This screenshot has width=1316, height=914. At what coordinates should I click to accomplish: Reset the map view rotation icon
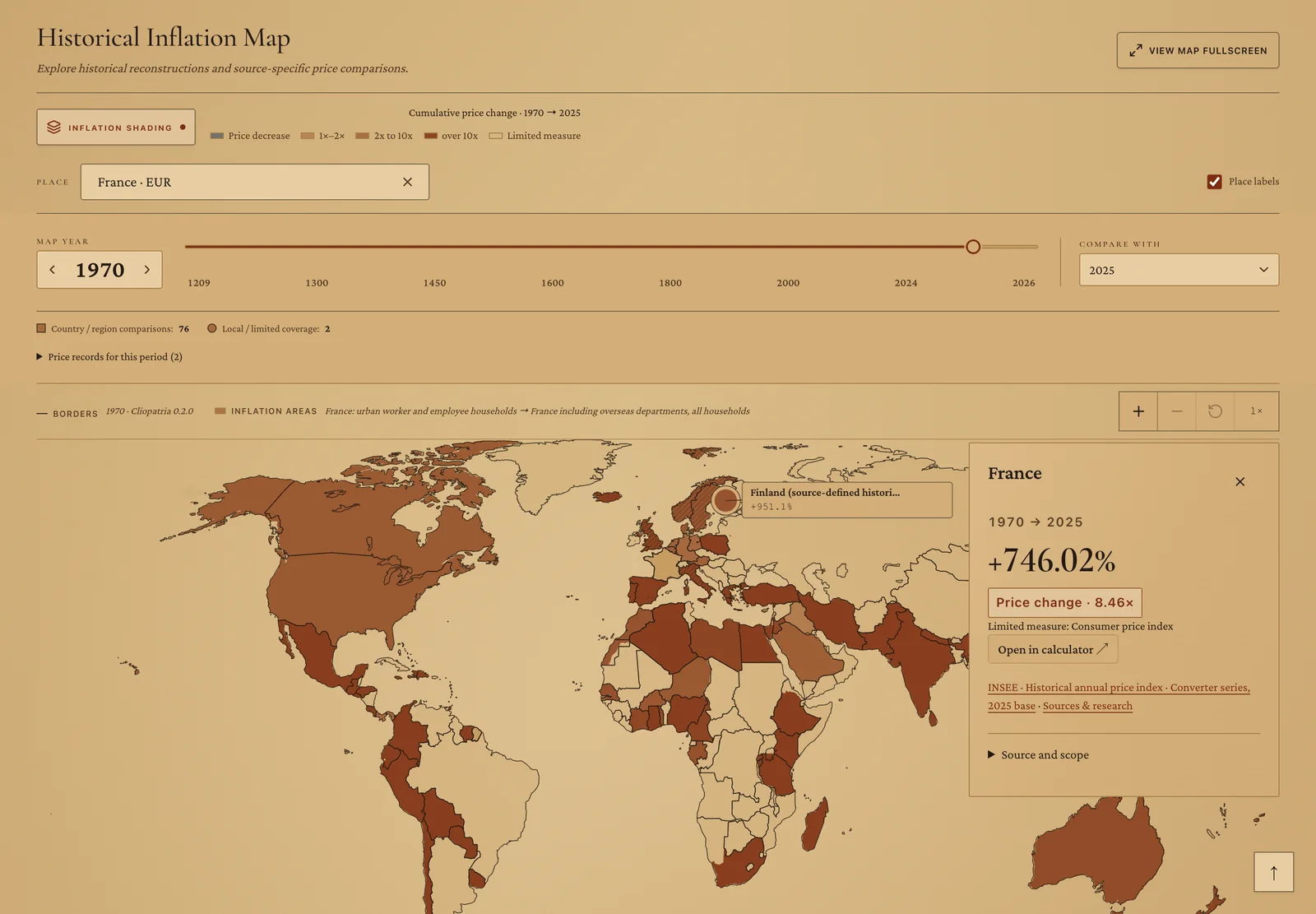click(1215, 411)
